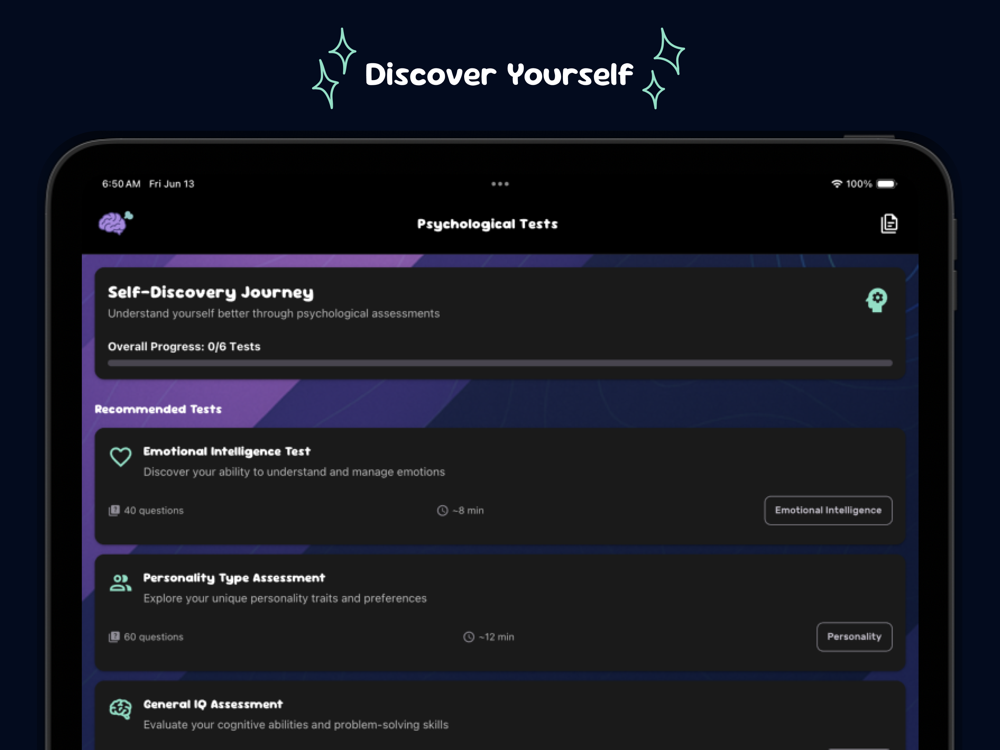
Task: Click the 'Overall Progress: 0/6 Tests' text
Action: (x=184, y=346)
